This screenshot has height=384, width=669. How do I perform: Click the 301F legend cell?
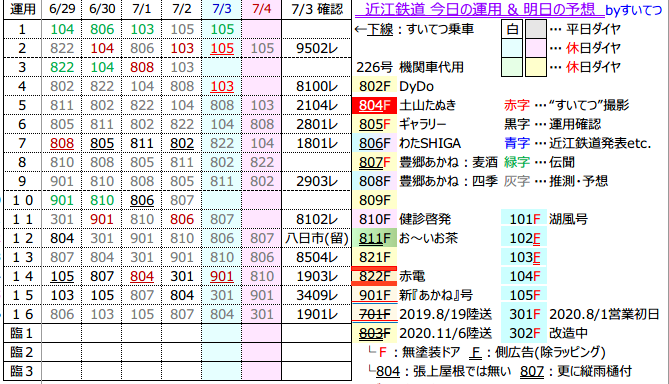[524, 314]
